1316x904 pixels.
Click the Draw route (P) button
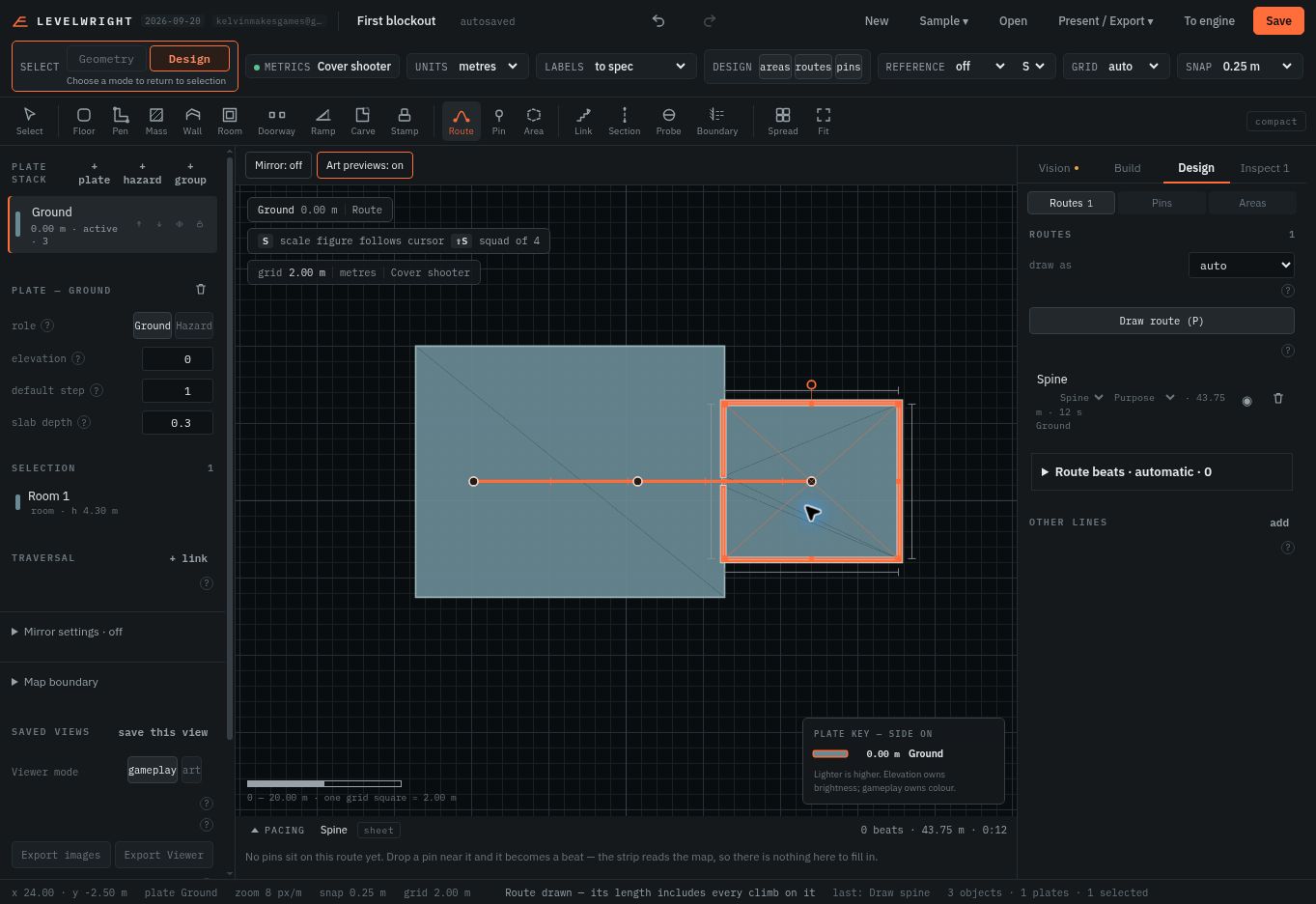1162,321
